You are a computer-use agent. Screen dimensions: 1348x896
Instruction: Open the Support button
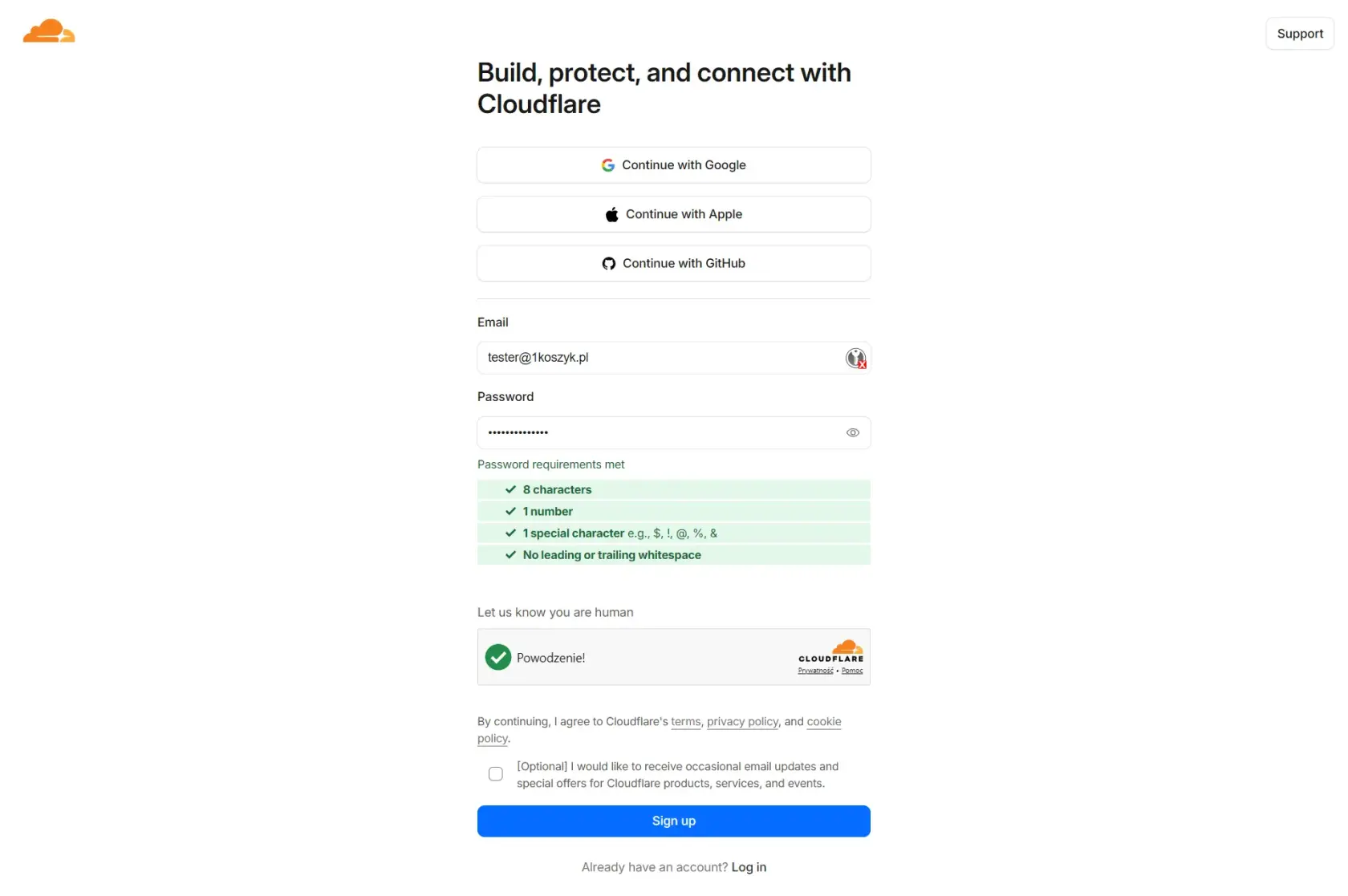[1300, 34]
